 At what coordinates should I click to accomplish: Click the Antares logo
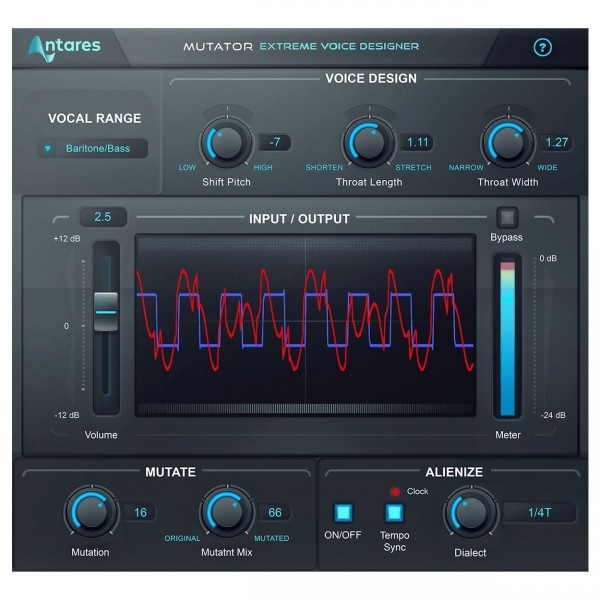pyautogui.click(x=64, y=48)
